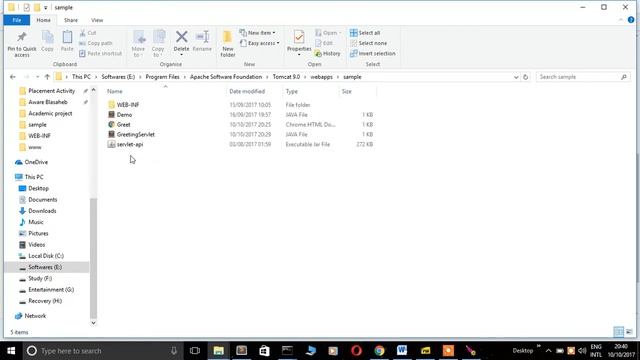Click Invert selection command
This screenshot has height=360, width=640.
click(x=373, y=53)
